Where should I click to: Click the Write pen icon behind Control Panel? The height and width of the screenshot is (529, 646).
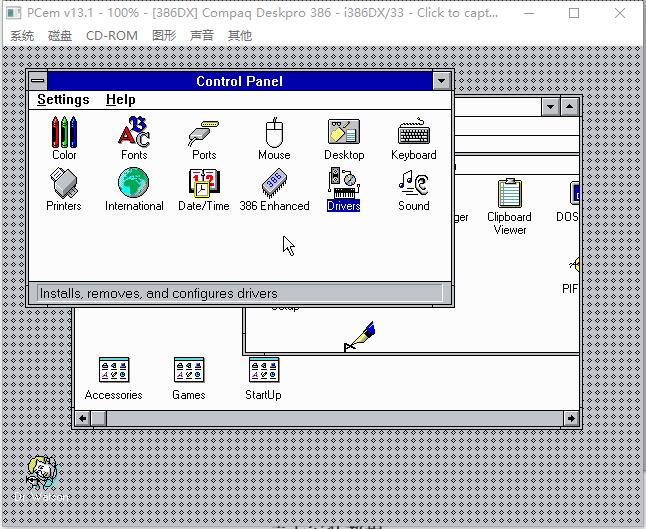(x=360, y=337)
